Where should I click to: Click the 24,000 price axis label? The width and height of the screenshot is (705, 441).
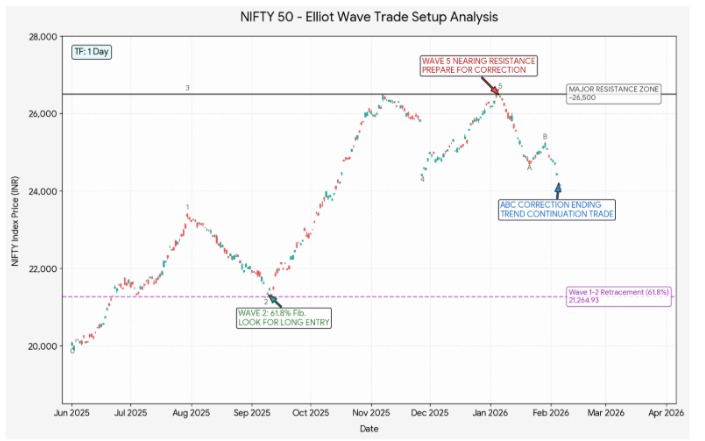click(x=41, y=191)
